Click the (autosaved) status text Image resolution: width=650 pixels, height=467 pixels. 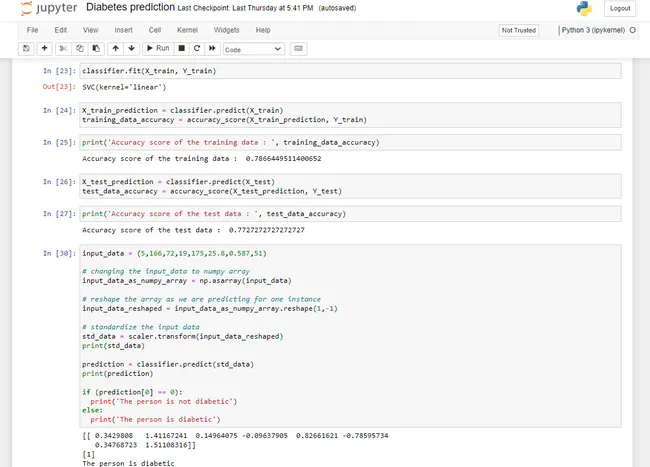337,8
